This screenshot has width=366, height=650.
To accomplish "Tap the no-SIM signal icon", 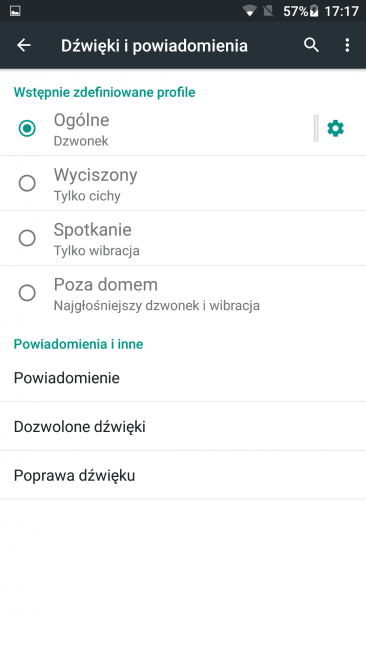I will tap(268, 11).
